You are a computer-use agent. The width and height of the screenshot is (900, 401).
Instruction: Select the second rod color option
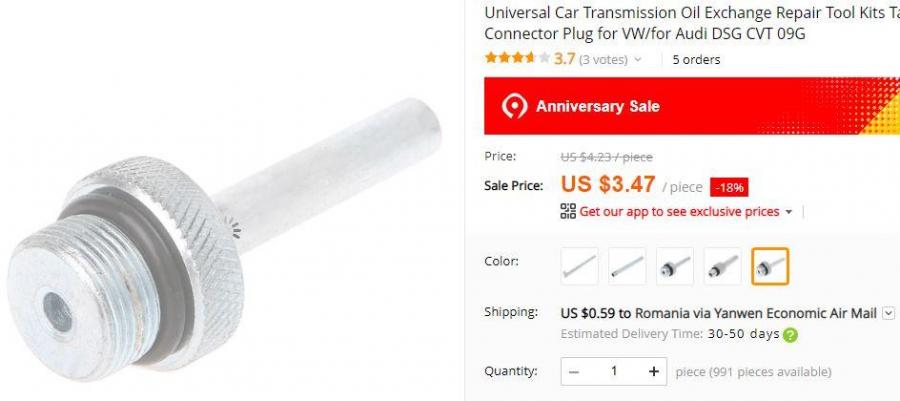(x=627, y=266)
